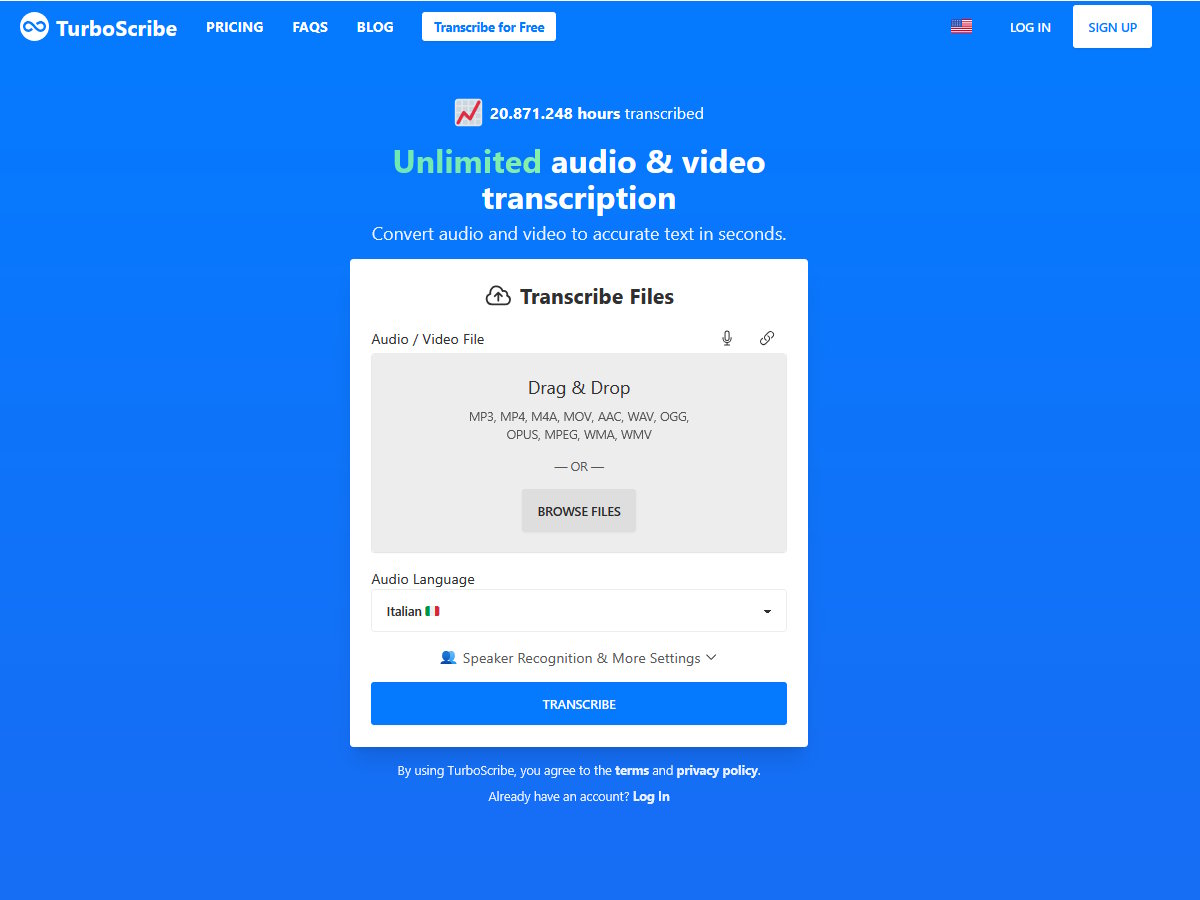Click Transcribe for Free in the header
The height and width of the screenshot is (900, 1200).
click(489, 27)
